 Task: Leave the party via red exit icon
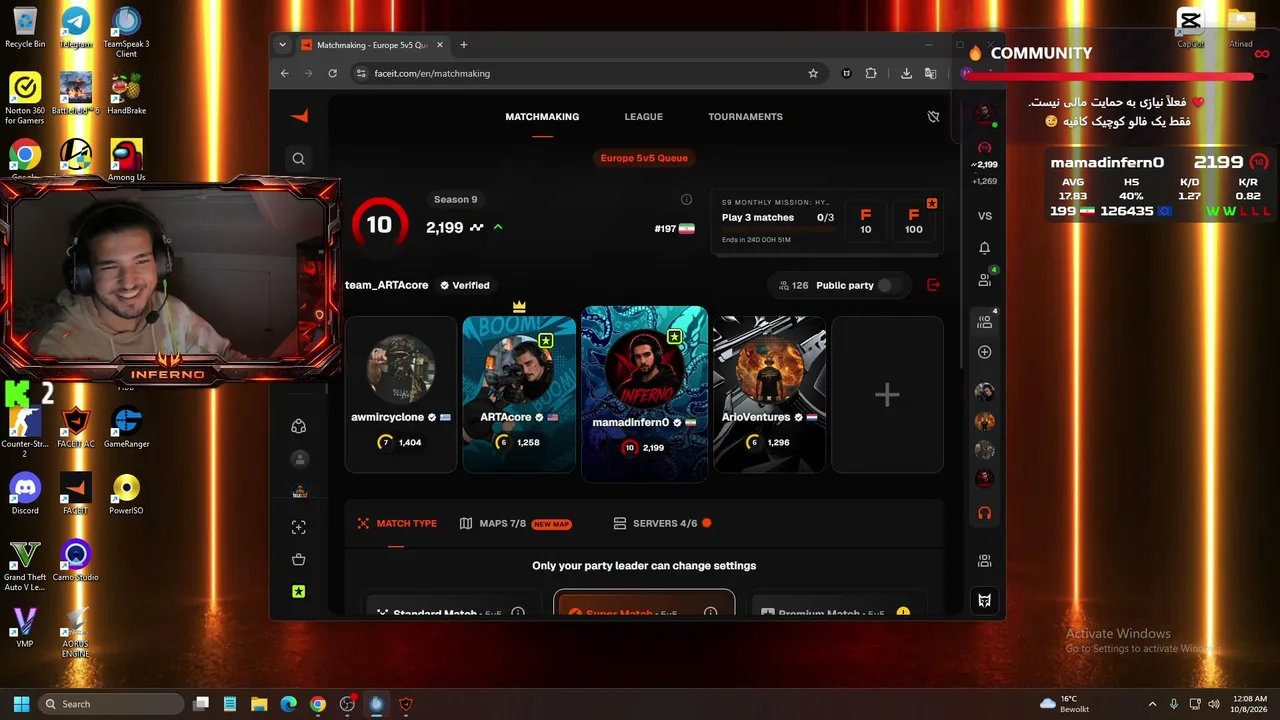click(x=933, y=285)
